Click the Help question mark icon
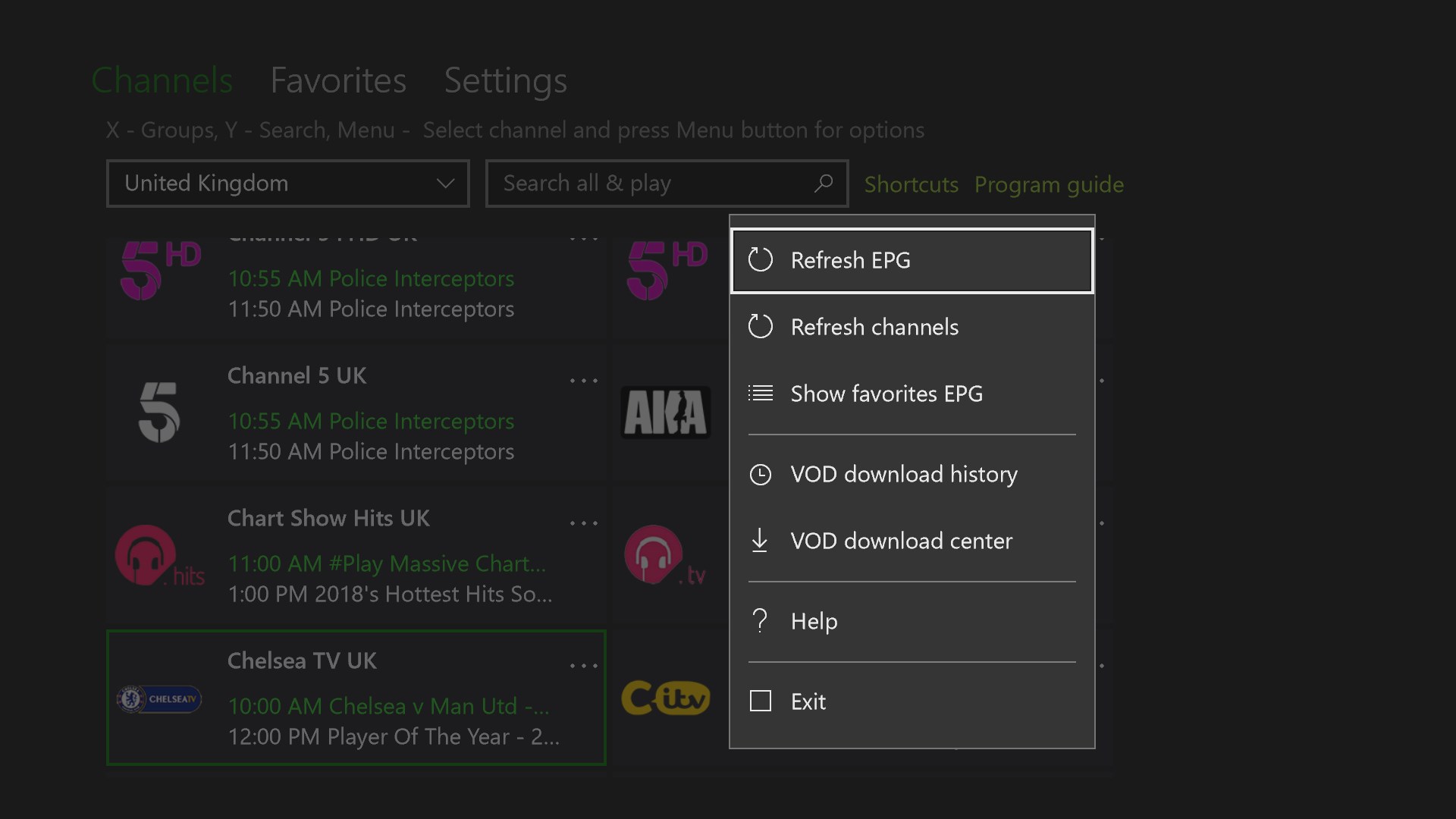Viewport: 1456px width, 819px height. point(760,621)
